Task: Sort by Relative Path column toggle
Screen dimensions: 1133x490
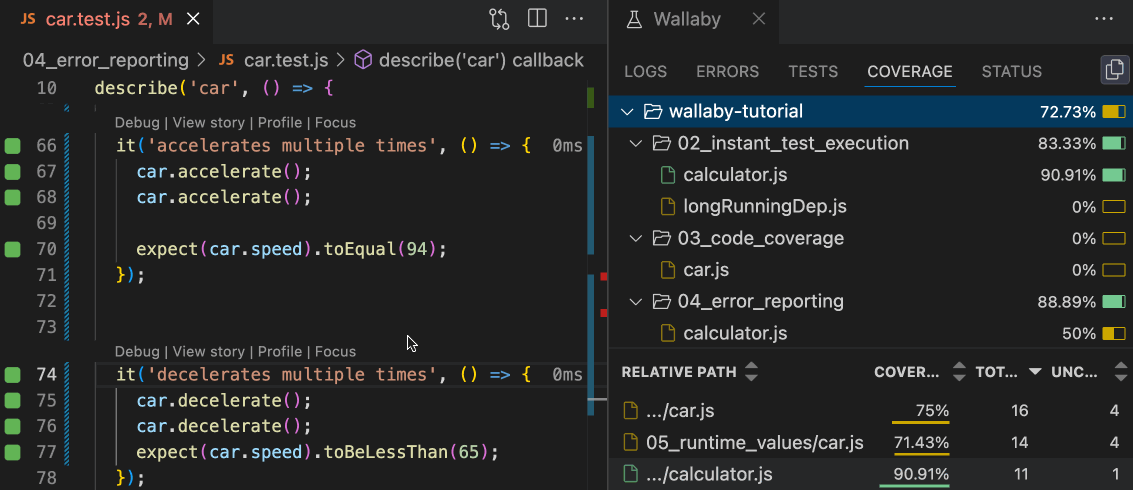Action: click(x=752, y=372)
